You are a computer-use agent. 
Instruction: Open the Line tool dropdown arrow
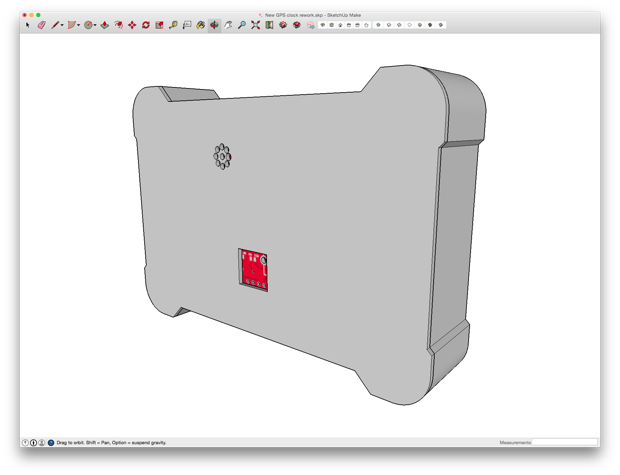(x=62, y=25)
